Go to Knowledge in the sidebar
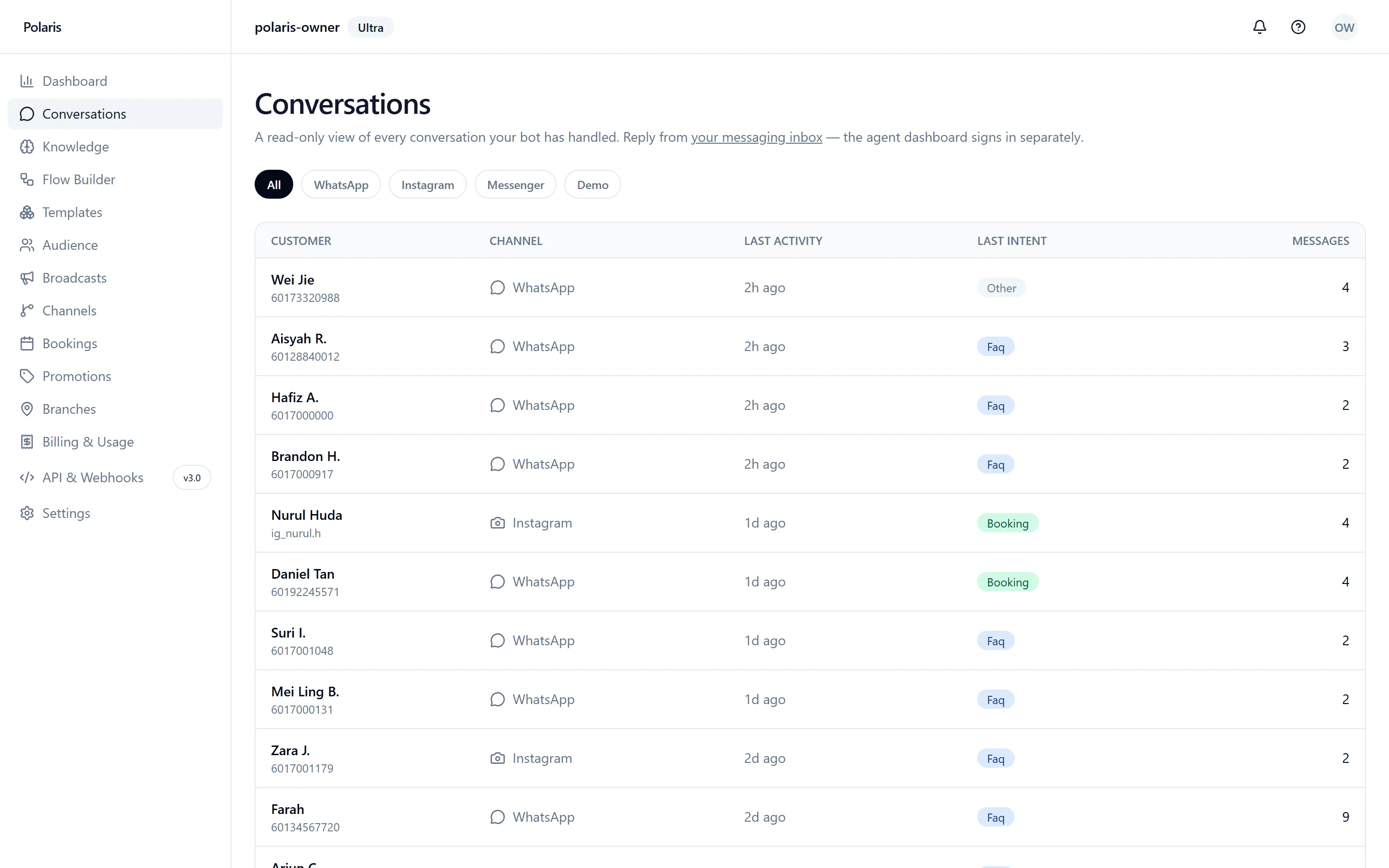Screen dimensions: 1389x868 click(x=115, y=147)
